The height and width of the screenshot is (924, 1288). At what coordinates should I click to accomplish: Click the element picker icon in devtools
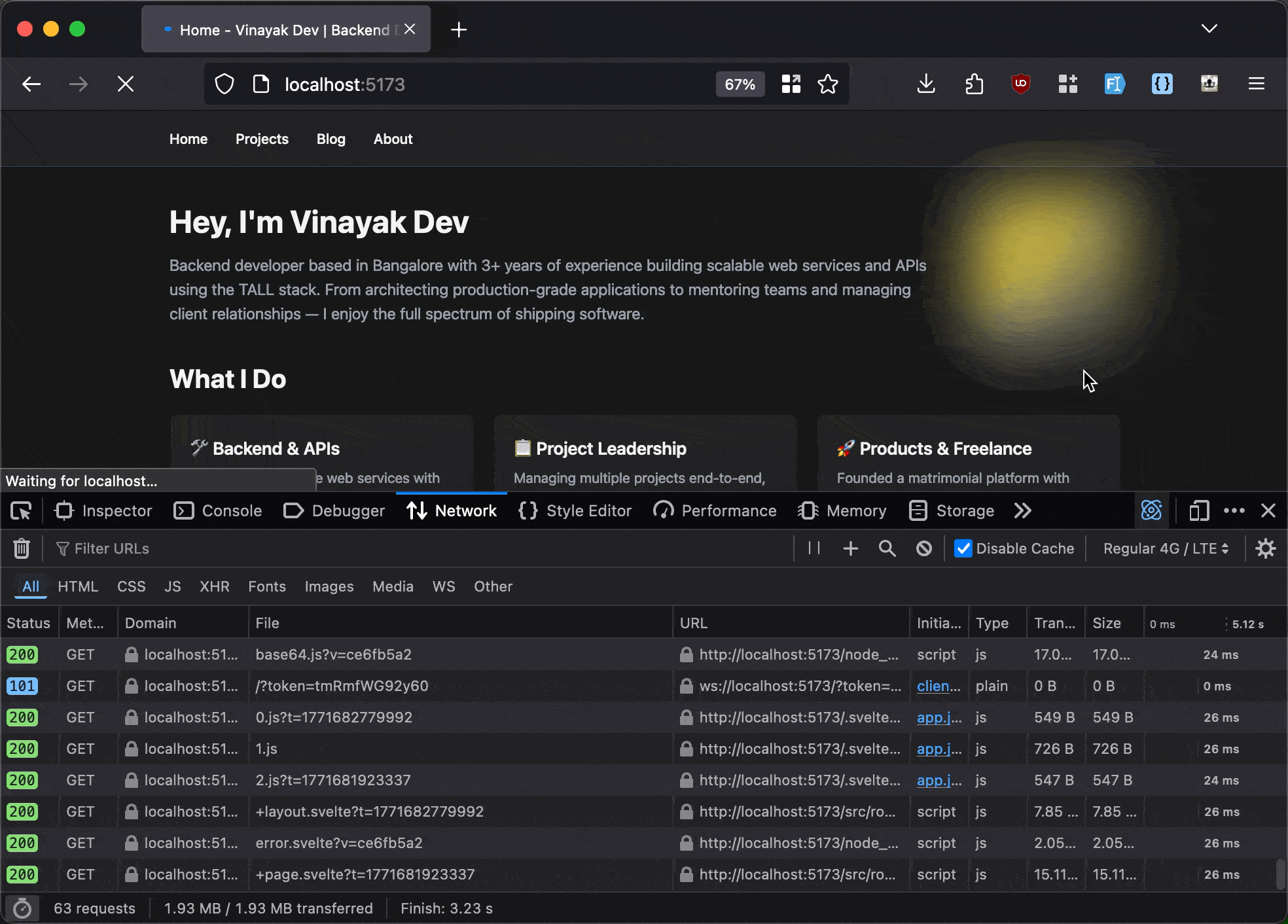[21, 511]
